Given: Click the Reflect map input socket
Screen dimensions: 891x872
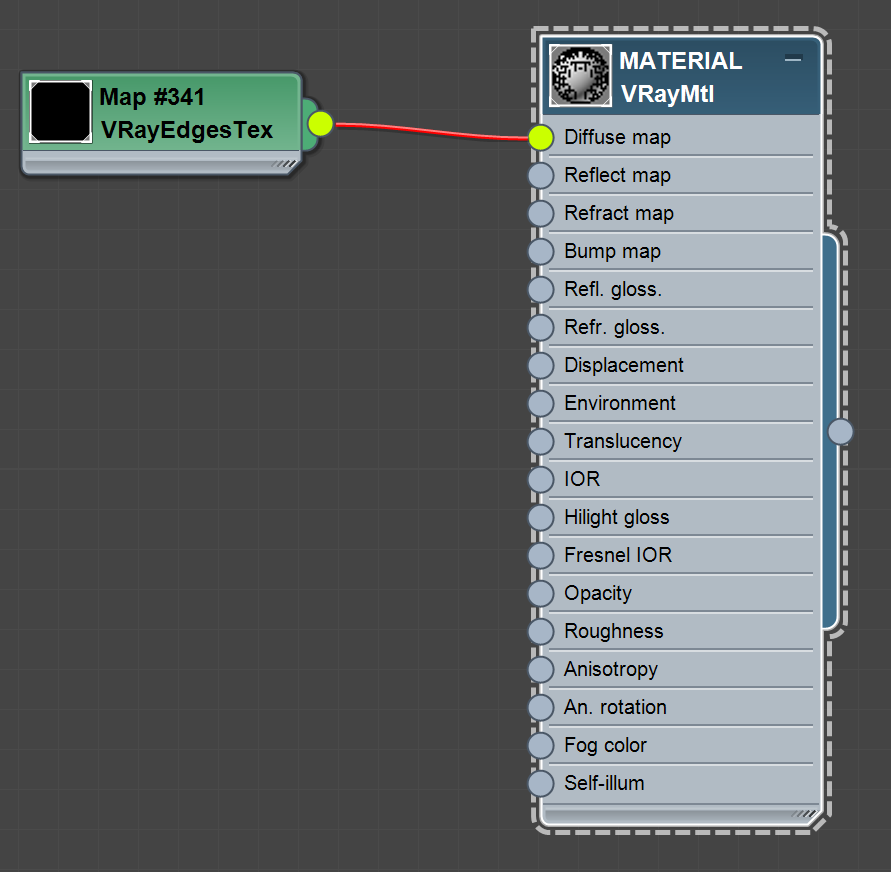Looking at the screenshot, I should [540, 176].
